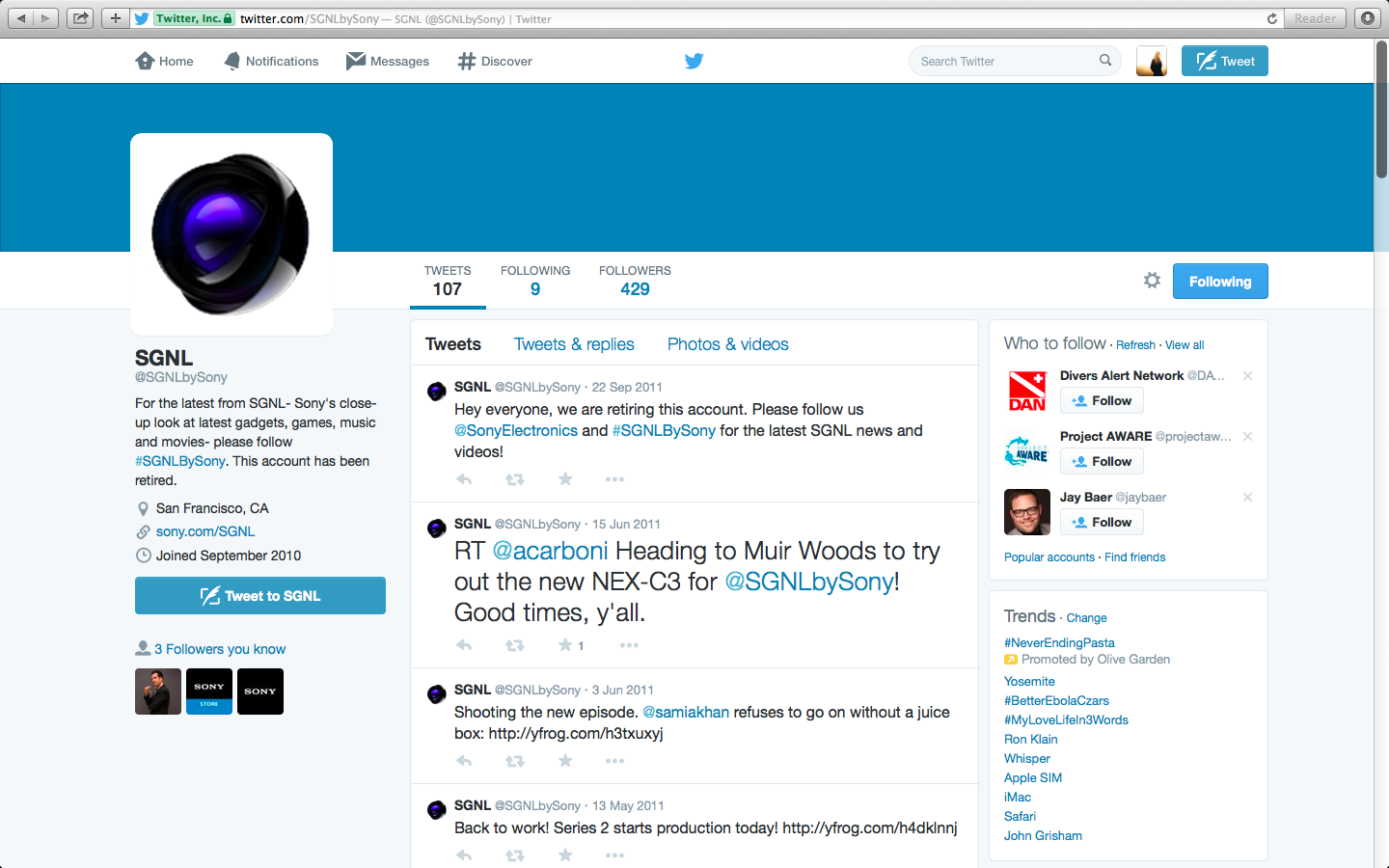Image resolution: width=1389 pixels, height=868 pixels.
Task: Go forward with Safari's forward arrow
Action: 45,18
